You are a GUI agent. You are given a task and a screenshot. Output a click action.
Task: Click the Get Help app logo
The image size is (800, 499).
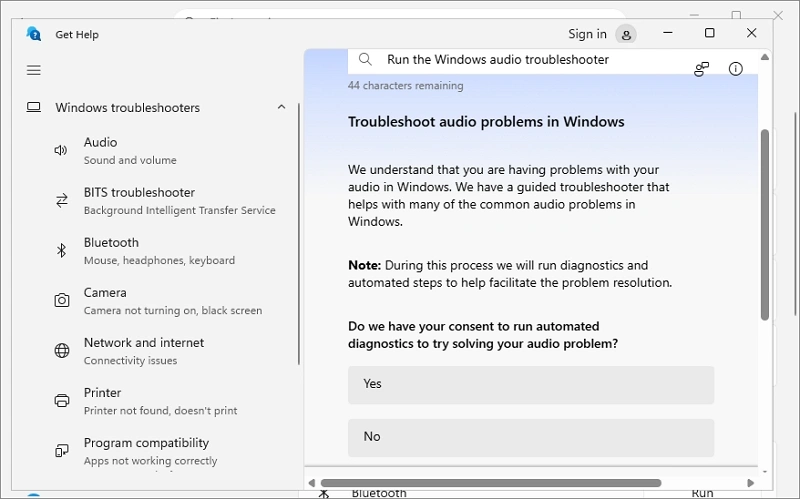pos(34,34)
